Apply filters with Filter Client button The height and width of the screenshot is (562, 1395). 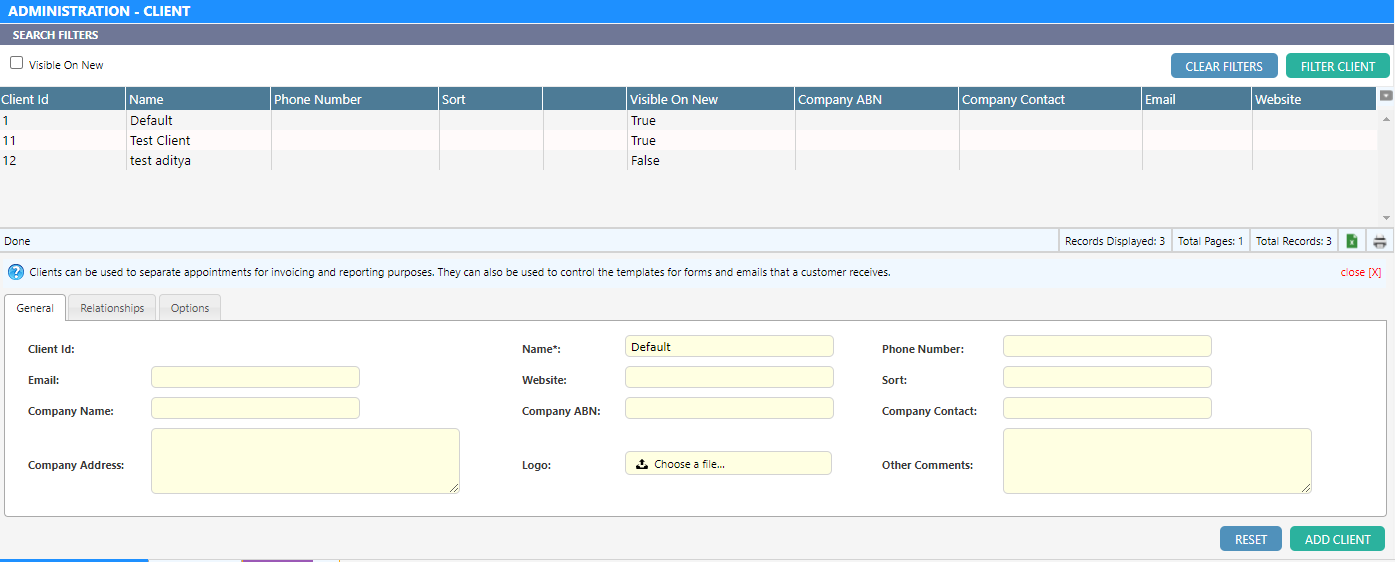(x=1337, y=66)
